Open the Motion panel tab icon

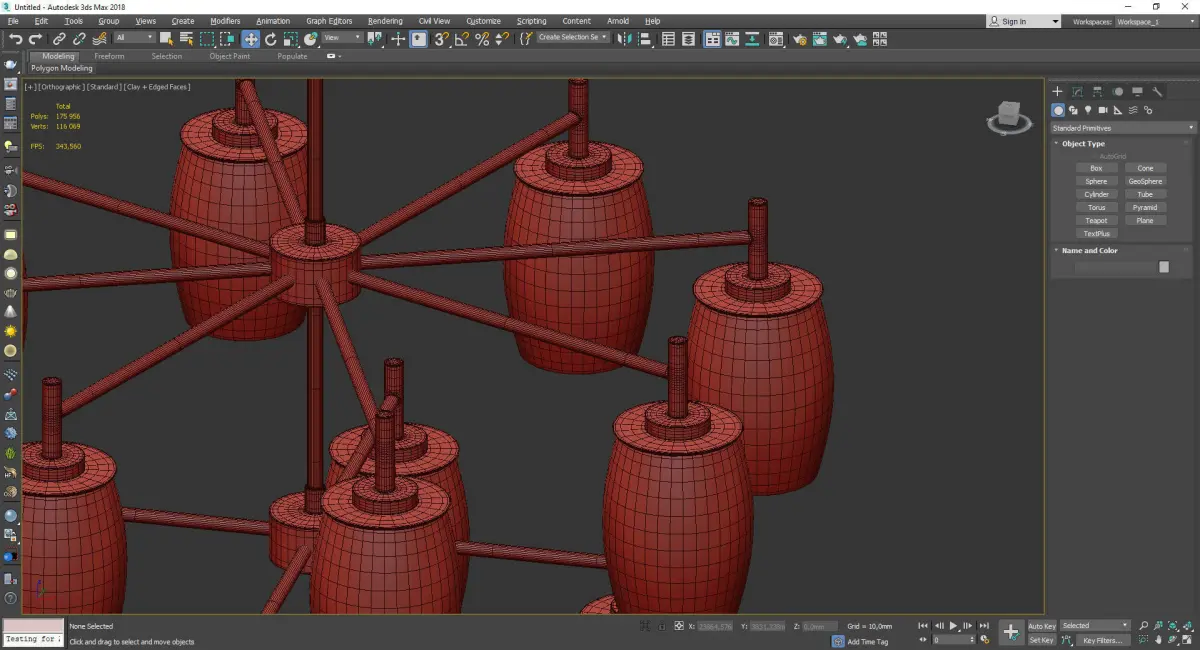point(1117,91)
